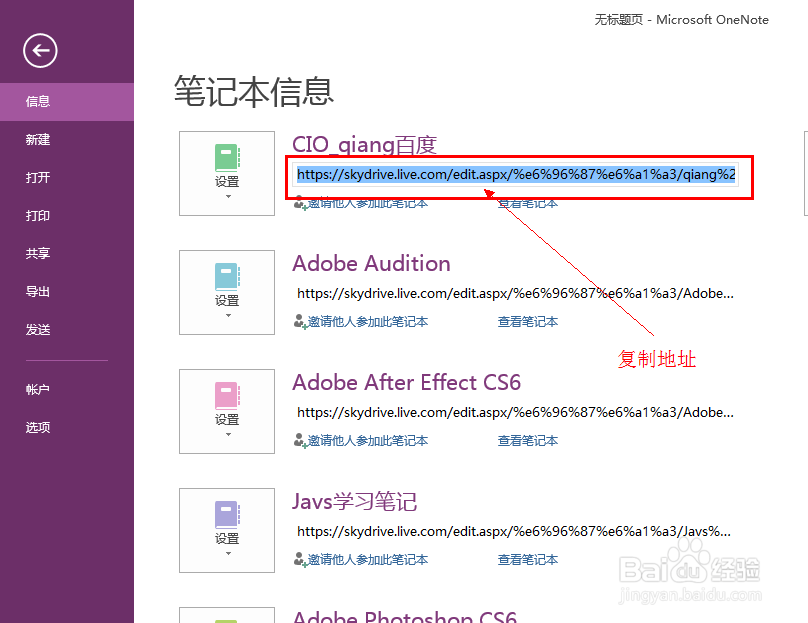Viewport: 808px width, 623px height.
Task: Open 设置 dropdown for Javs学习笔记 notebook
Action: [227, 530]
